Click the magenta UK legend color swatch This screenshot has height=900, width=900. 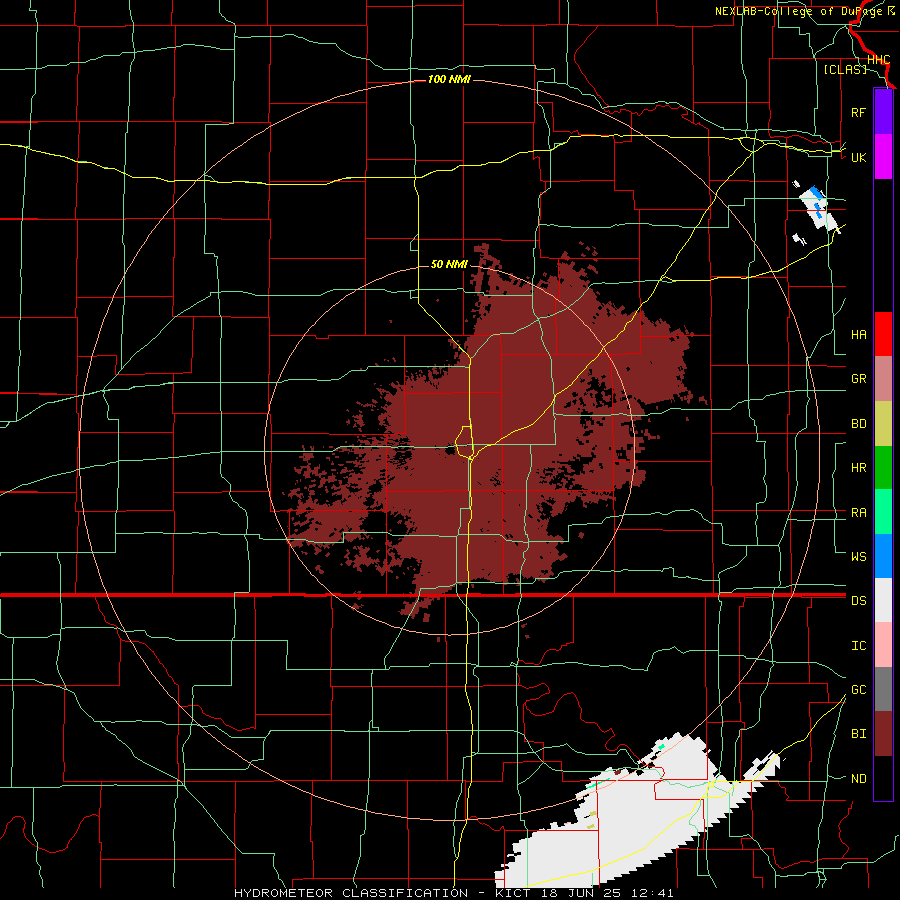tap(883, 157)
